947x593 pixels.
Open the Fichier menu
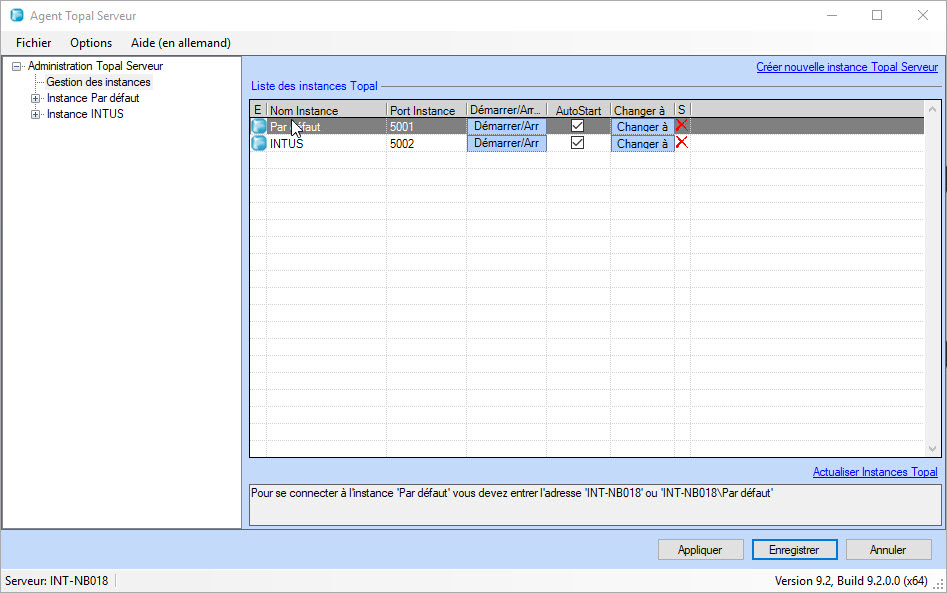pyautogui.click(x=34, y=43)
